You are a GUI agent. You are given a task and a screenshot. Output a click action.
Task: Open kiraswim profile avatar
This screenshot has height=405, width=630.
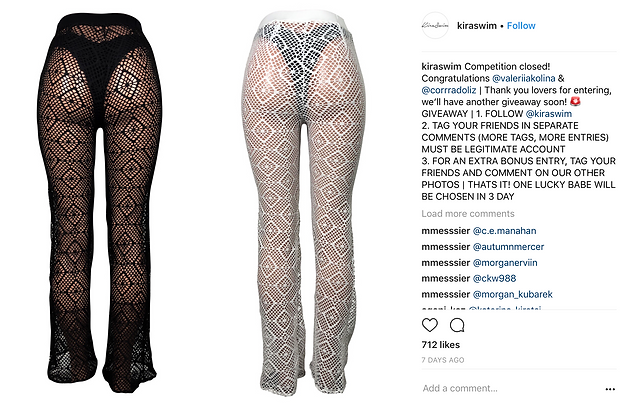pos(435,25)
